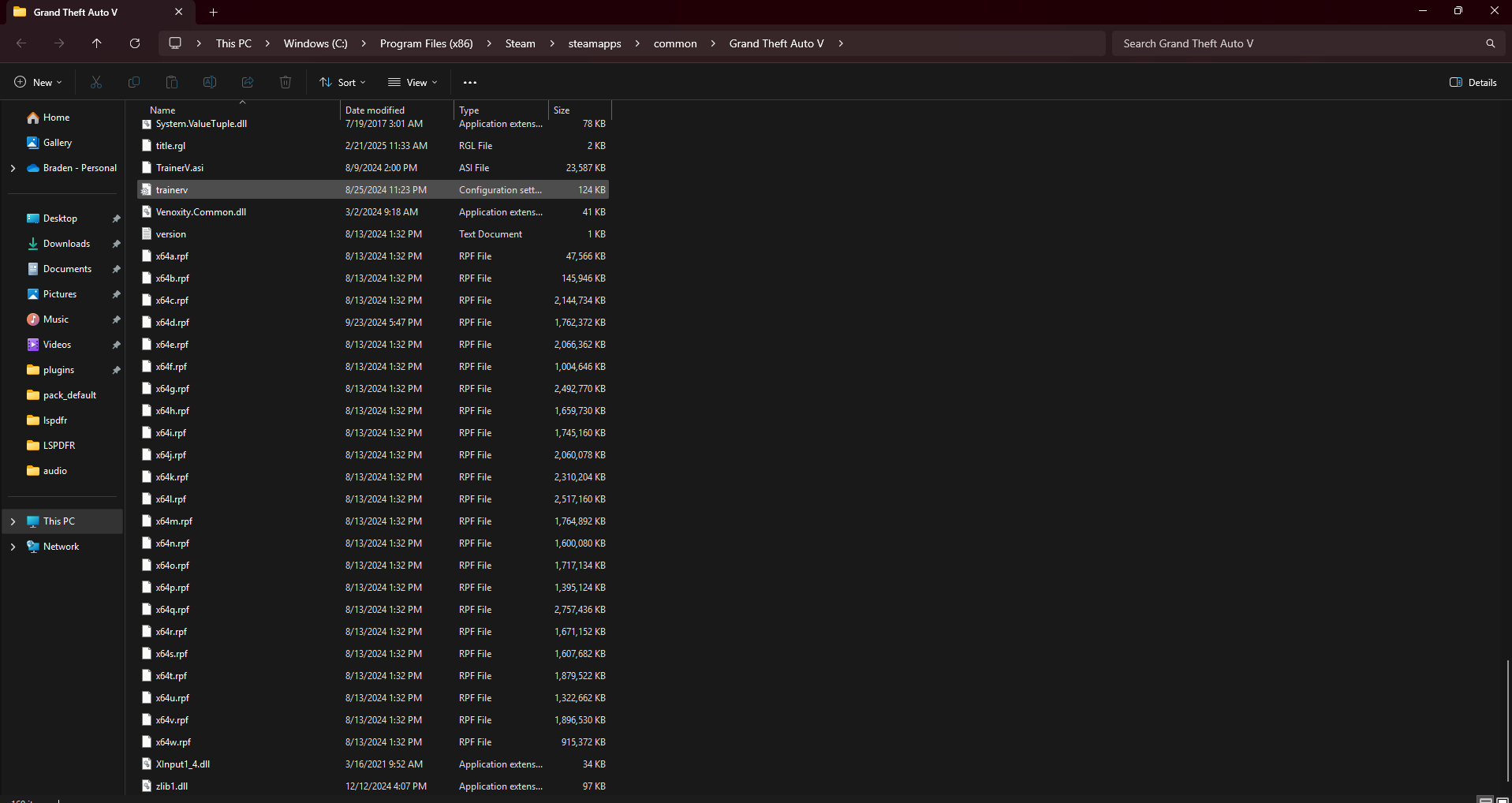Screen dimensions: 1512x803
Task: Click the search magnifier icon
Action: click(1491, 43)
